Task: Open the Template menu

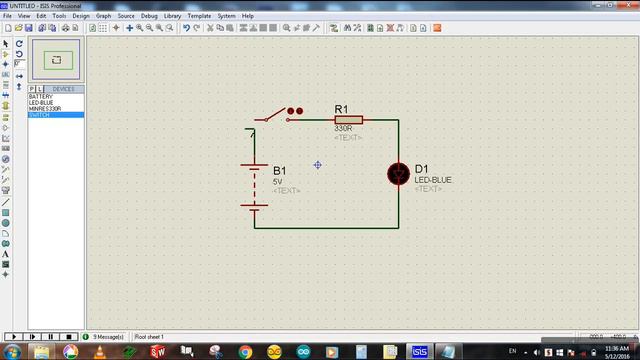Action: [199, 16]
